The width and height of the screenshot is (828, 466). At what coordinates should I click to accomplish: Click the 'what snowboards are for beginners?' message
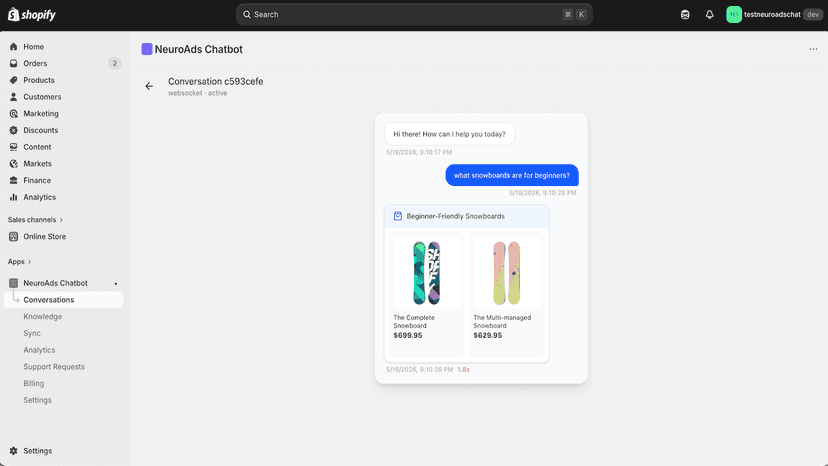512,175
